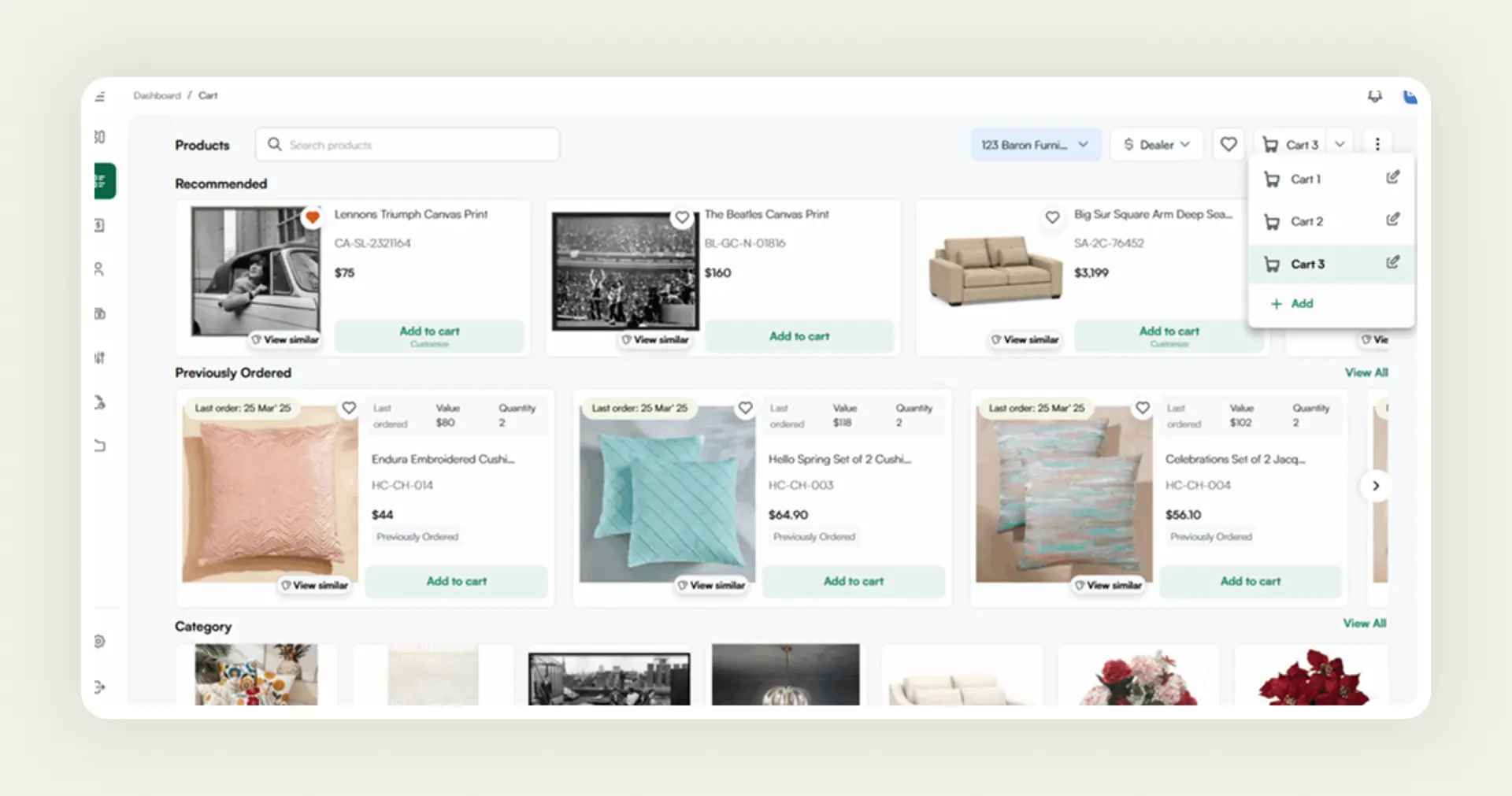
Task: Open the settings gear at the sidebar bottom
Action: [x=98, y=642]
